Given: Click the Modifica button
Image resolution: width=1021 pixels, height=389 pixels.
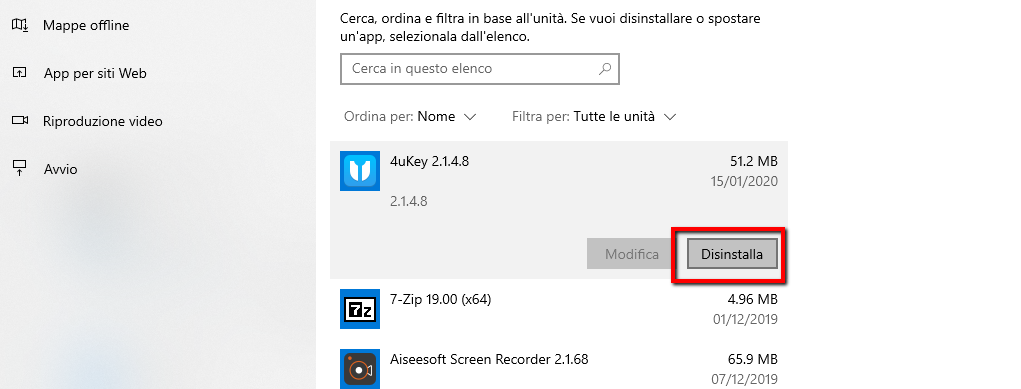Looking at the screenshot, I should 632,254.
